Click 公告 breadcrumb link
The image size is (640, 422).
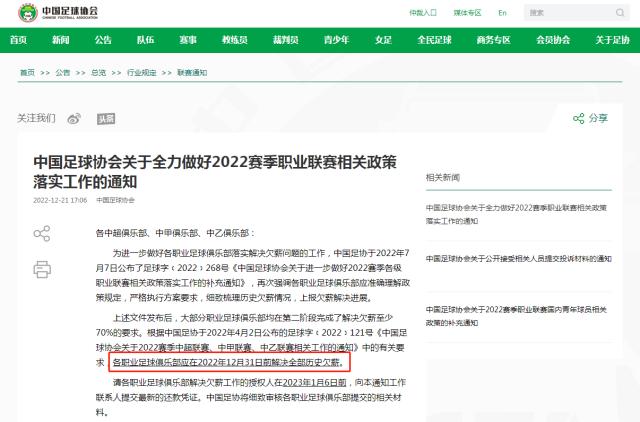click(x=62, y=73)
